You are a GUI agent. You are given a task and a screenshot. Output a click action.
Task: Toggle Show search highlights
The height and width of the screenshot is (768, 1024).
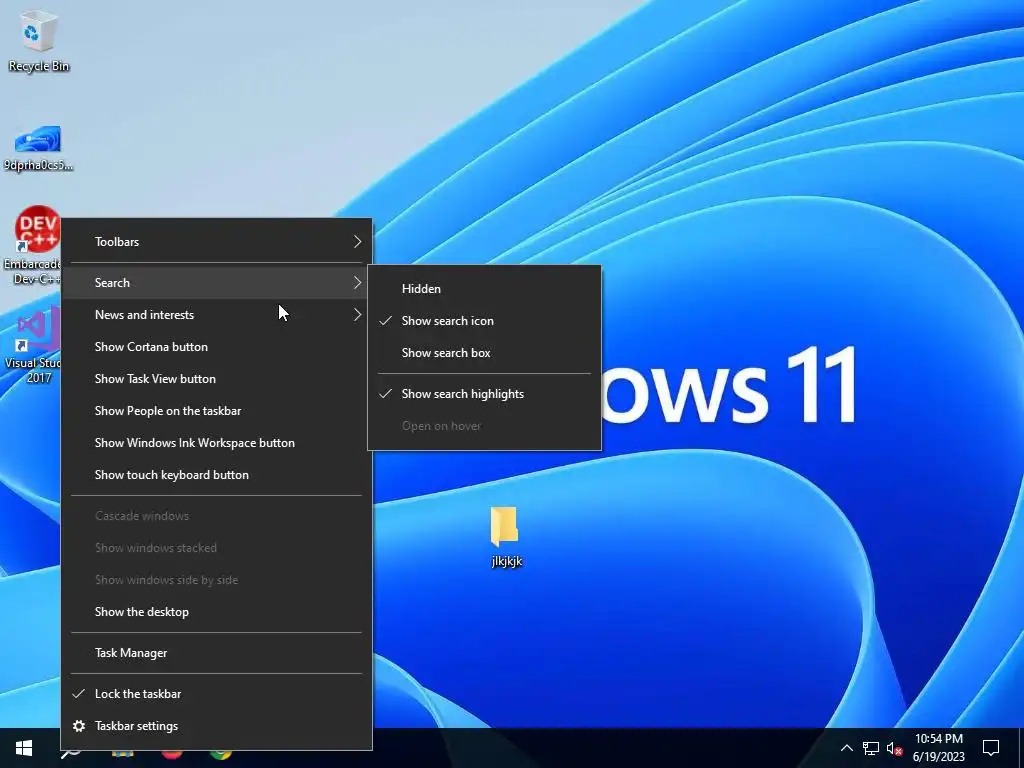485,394
